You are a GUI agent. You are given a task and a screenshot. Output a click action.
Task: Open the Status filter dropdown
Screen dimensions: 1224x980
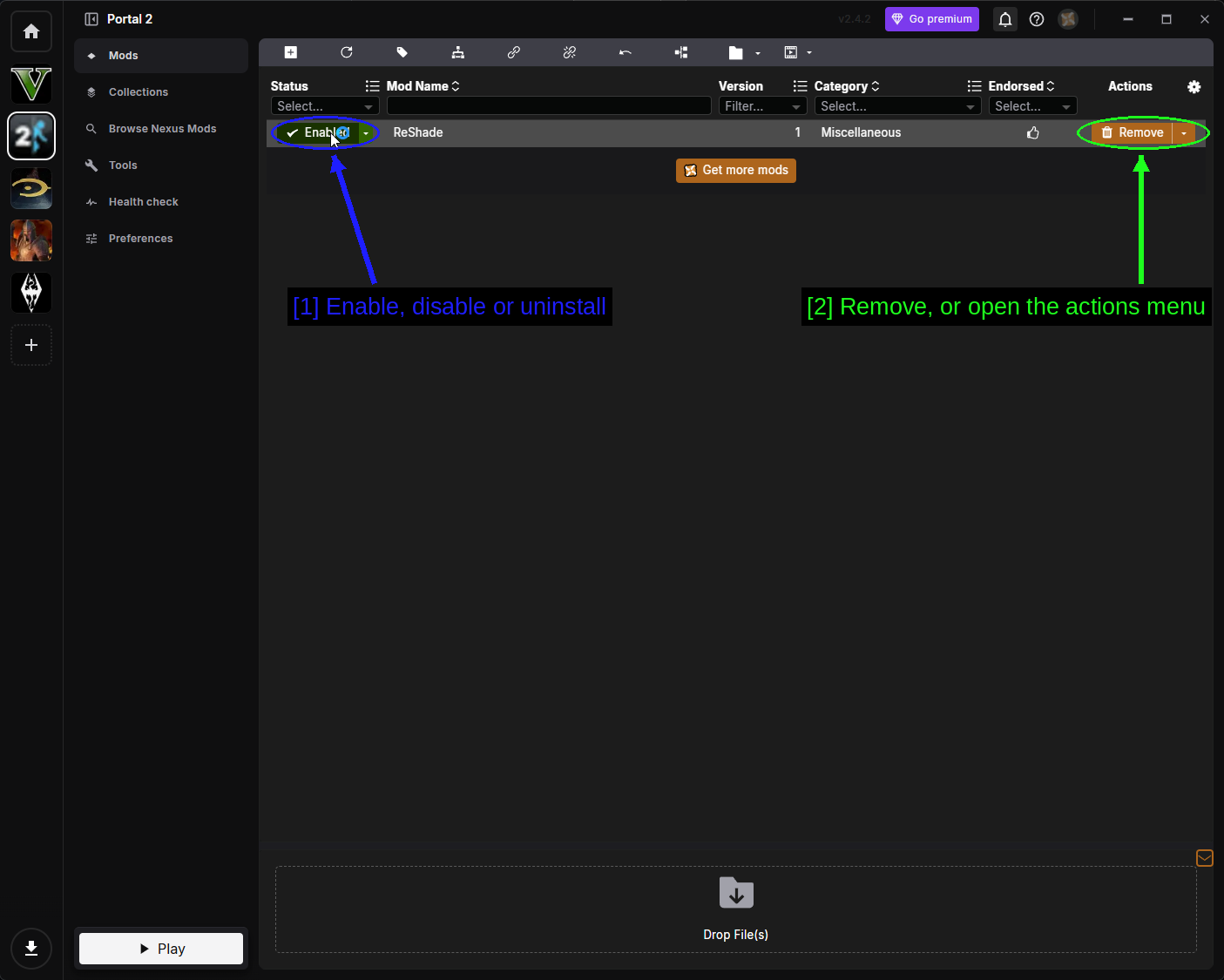(325, 106)
